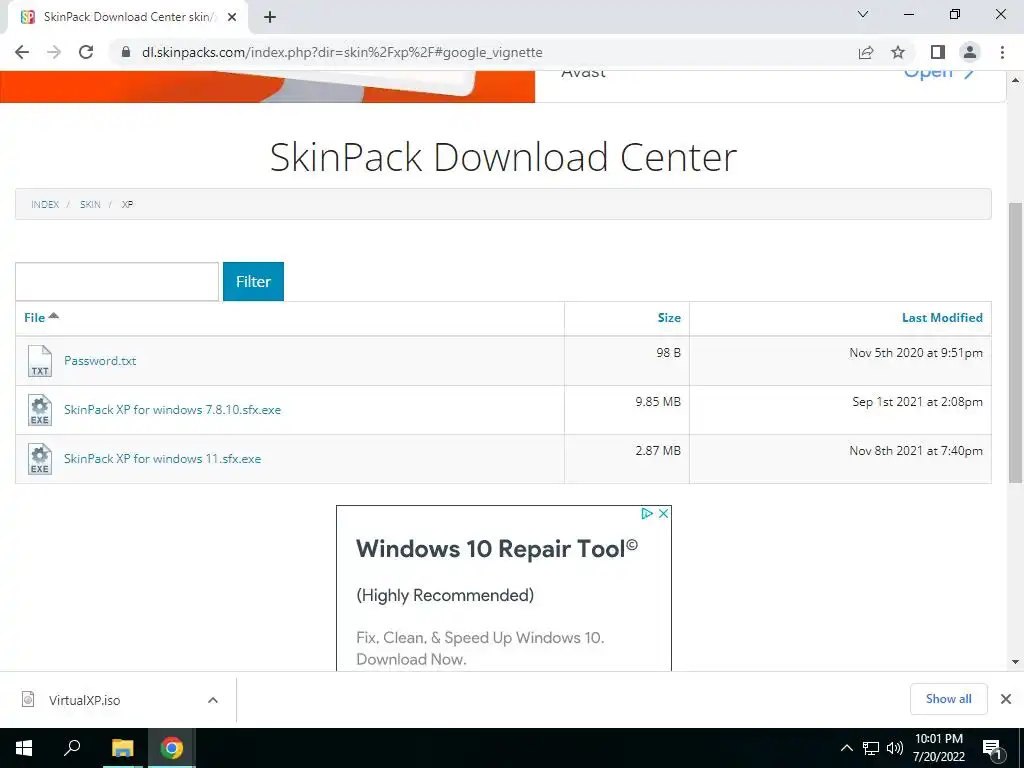Click the Filter button
1024x768 pixels.
(x=253, y=281)
